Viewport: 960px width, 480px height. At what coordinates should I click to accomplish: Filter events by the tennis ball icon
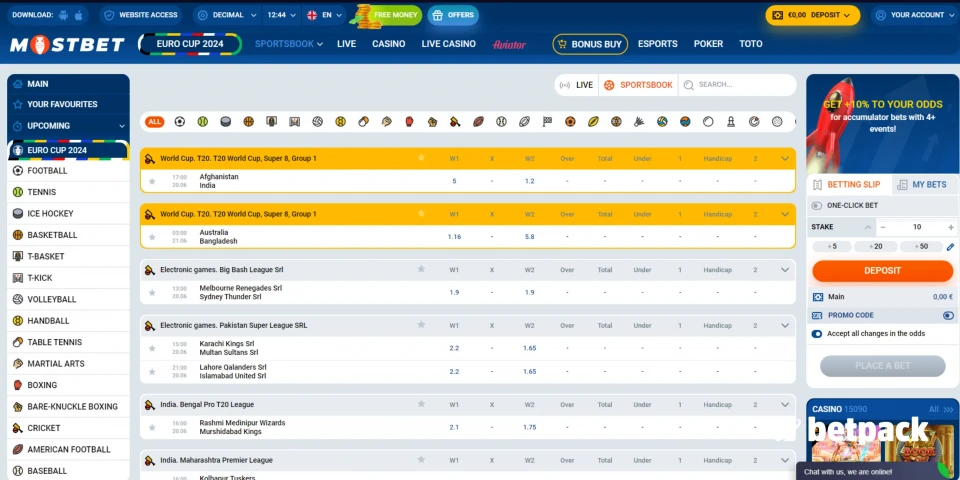[202, 122]
